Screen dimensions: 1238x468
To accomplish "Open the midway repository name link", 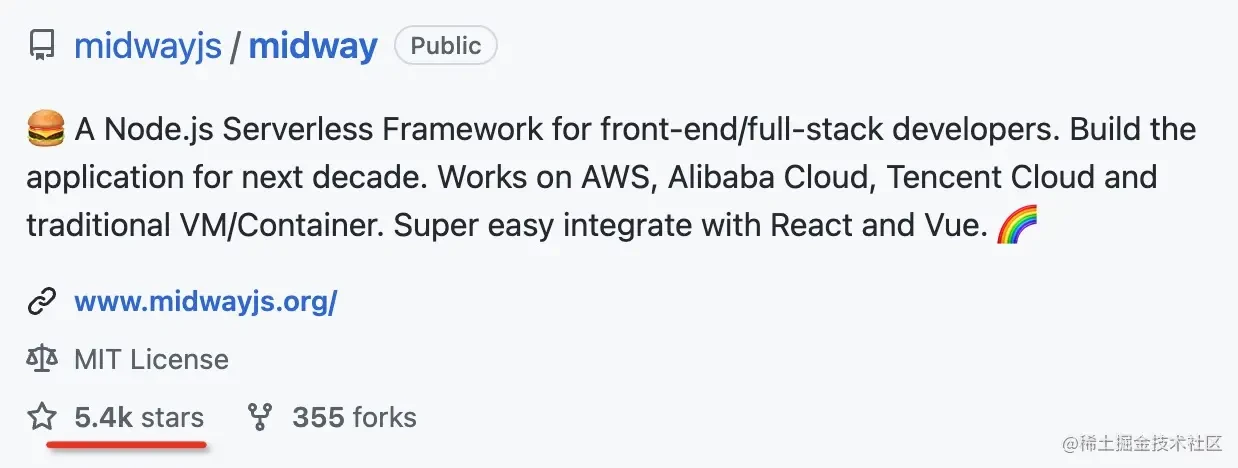I will pyautogui.click(x=313, y=47).
